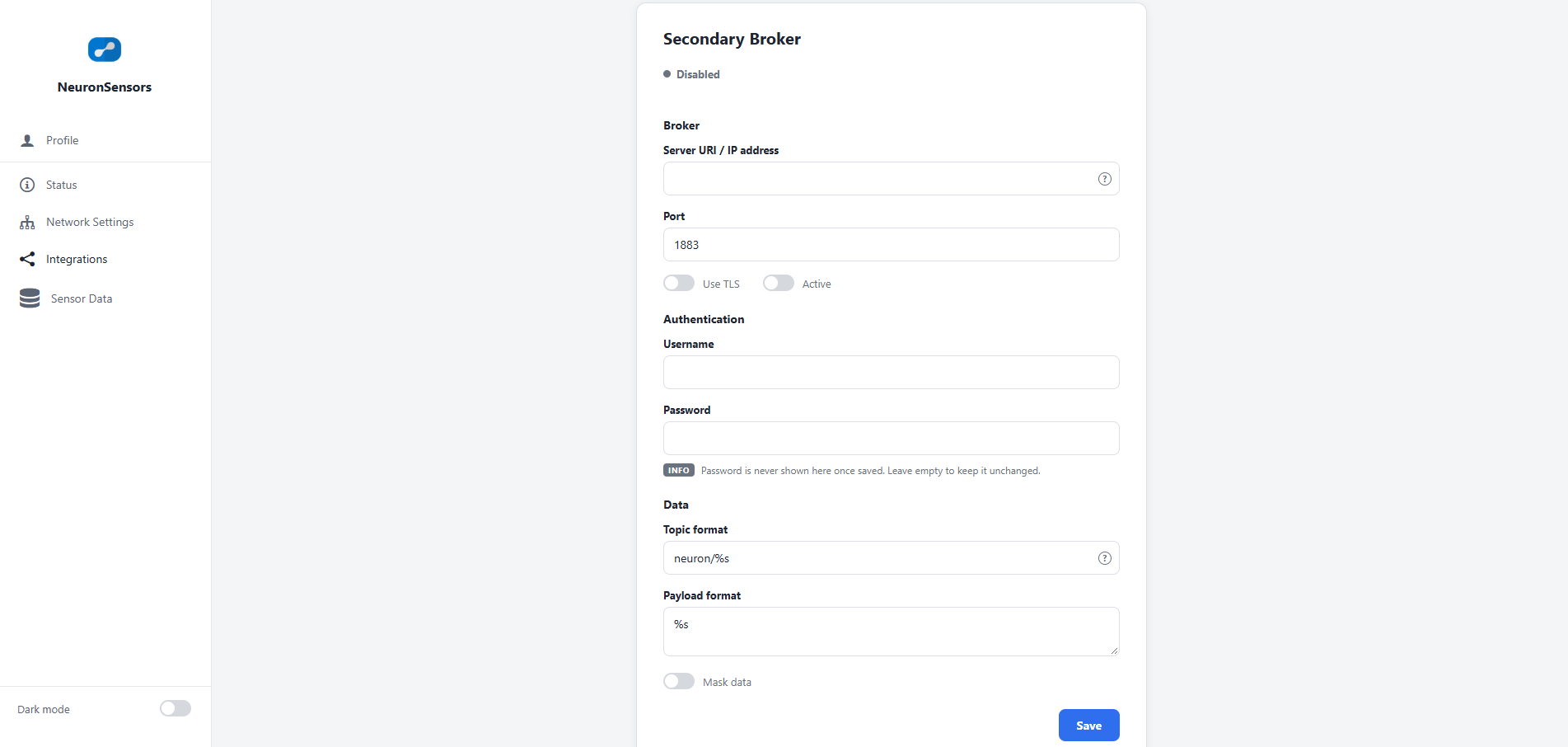Enable the Mask data switch
The height and width of the screenshot is (747, 1568).
pos(679,681)
